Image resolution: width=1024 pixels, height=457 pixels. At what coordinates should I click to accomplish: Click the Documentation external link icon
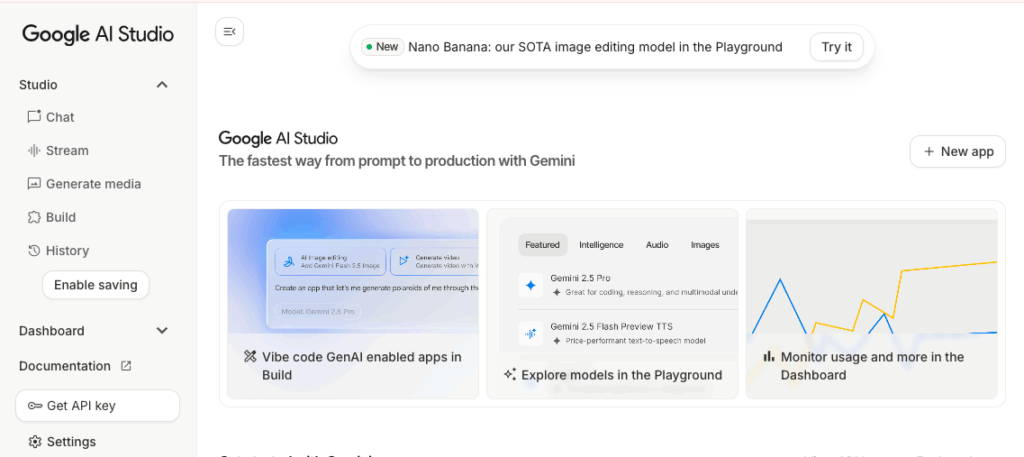(126, 366)
